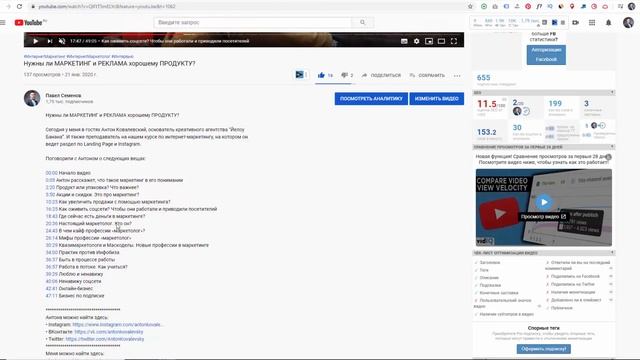
Task: Open the YouTube account avatar menu
Action: click(629, 22)
